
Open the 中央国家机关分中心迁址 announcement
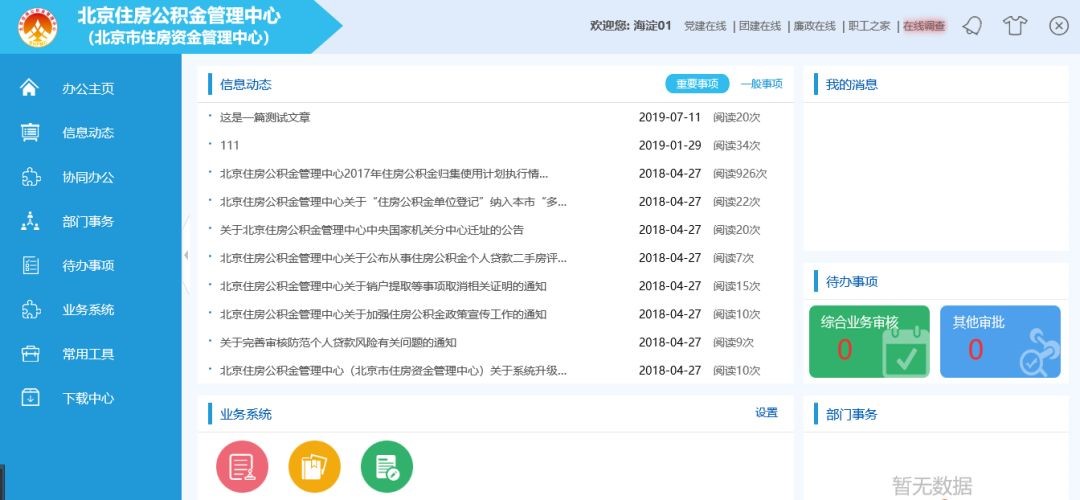point(372,230)
